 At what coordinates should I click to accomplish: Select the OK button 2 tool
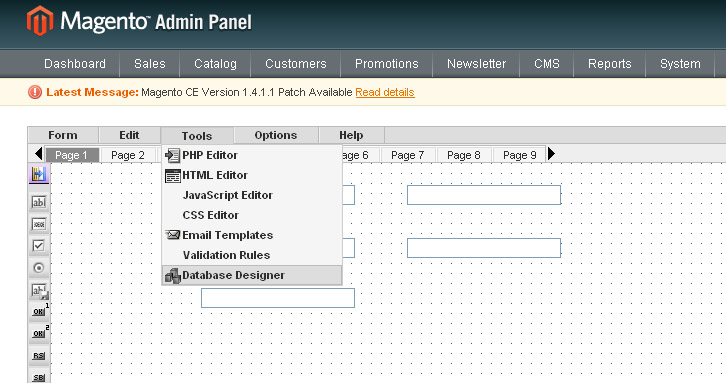40,333
